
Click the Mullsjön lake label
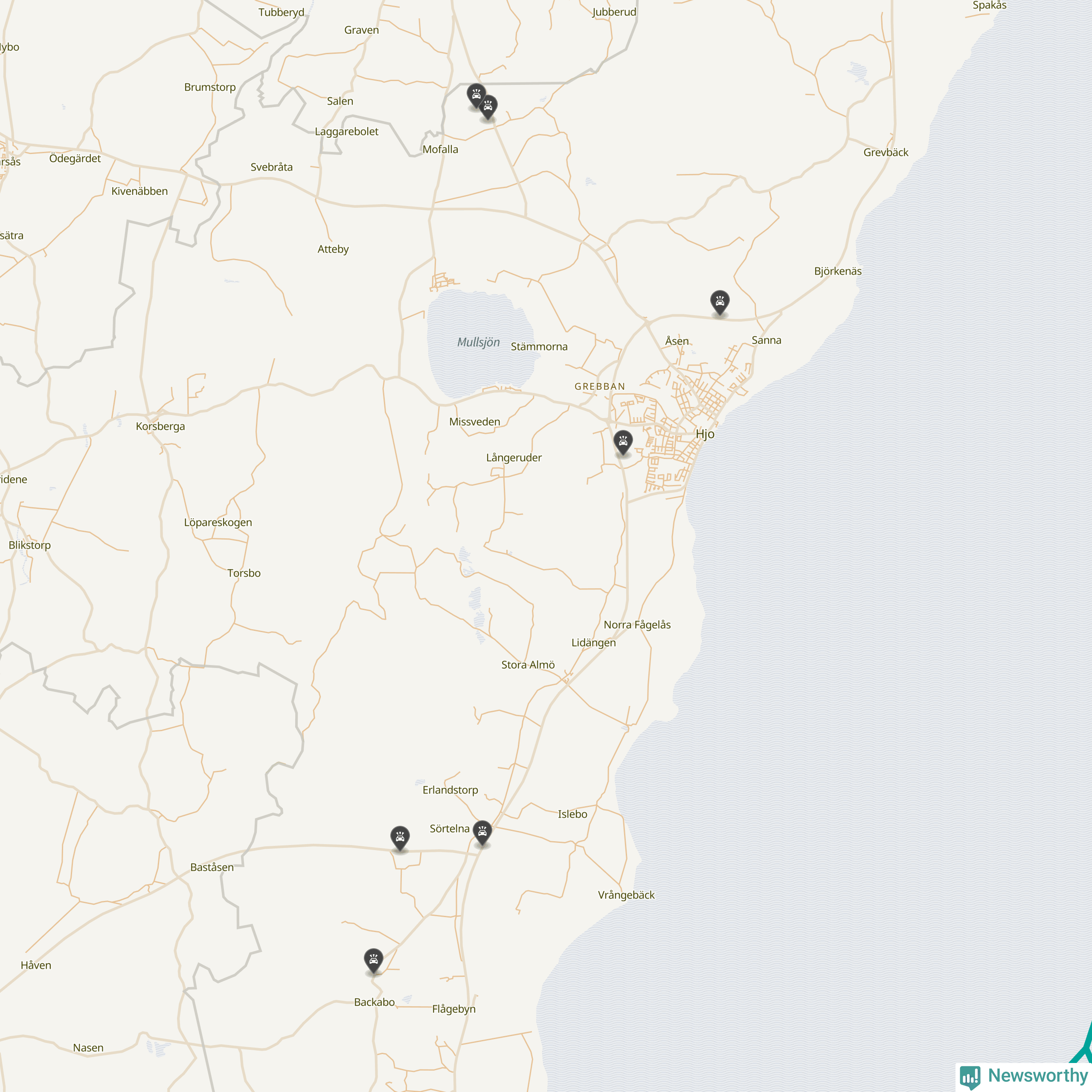(478, 342)
